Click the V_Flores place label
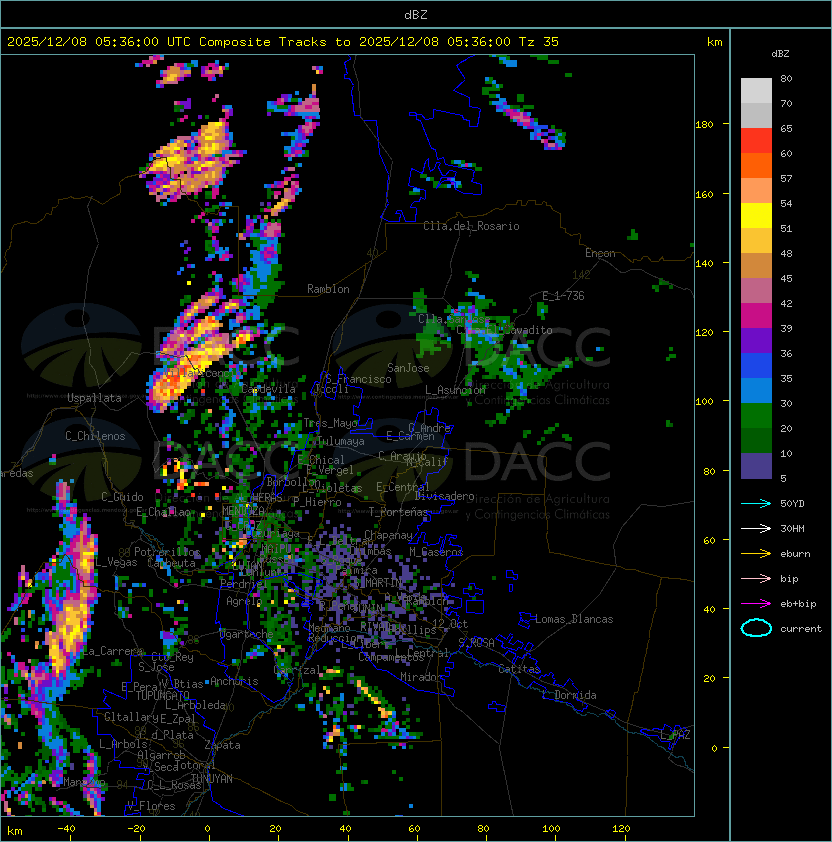This screenshot has height=842, width=832. 151,806
